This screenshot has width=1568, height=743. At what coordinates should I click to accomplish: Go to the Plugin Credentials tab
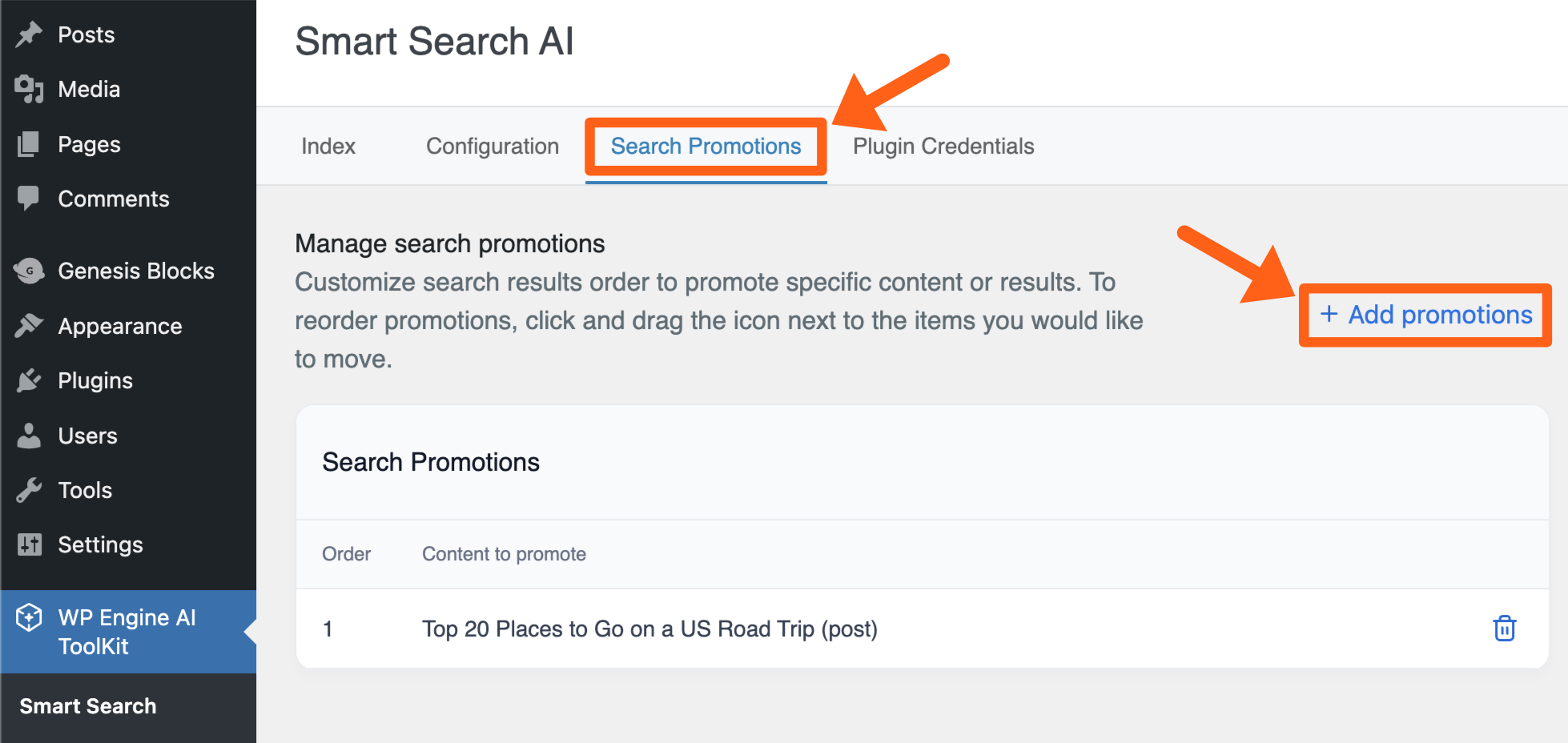943,147
